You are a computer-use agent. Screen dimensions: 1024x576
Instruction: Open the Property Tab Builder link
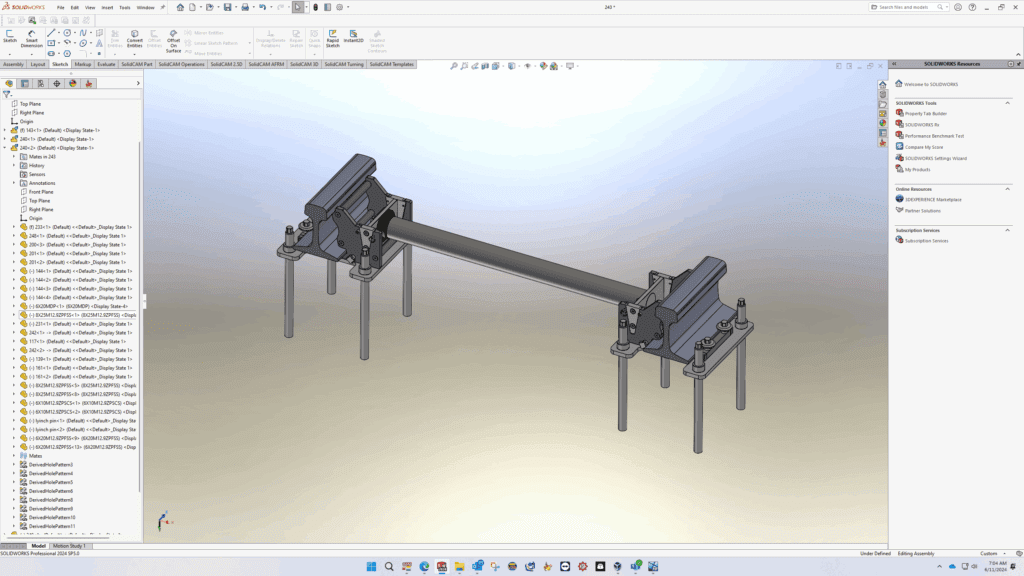[926, 114]
